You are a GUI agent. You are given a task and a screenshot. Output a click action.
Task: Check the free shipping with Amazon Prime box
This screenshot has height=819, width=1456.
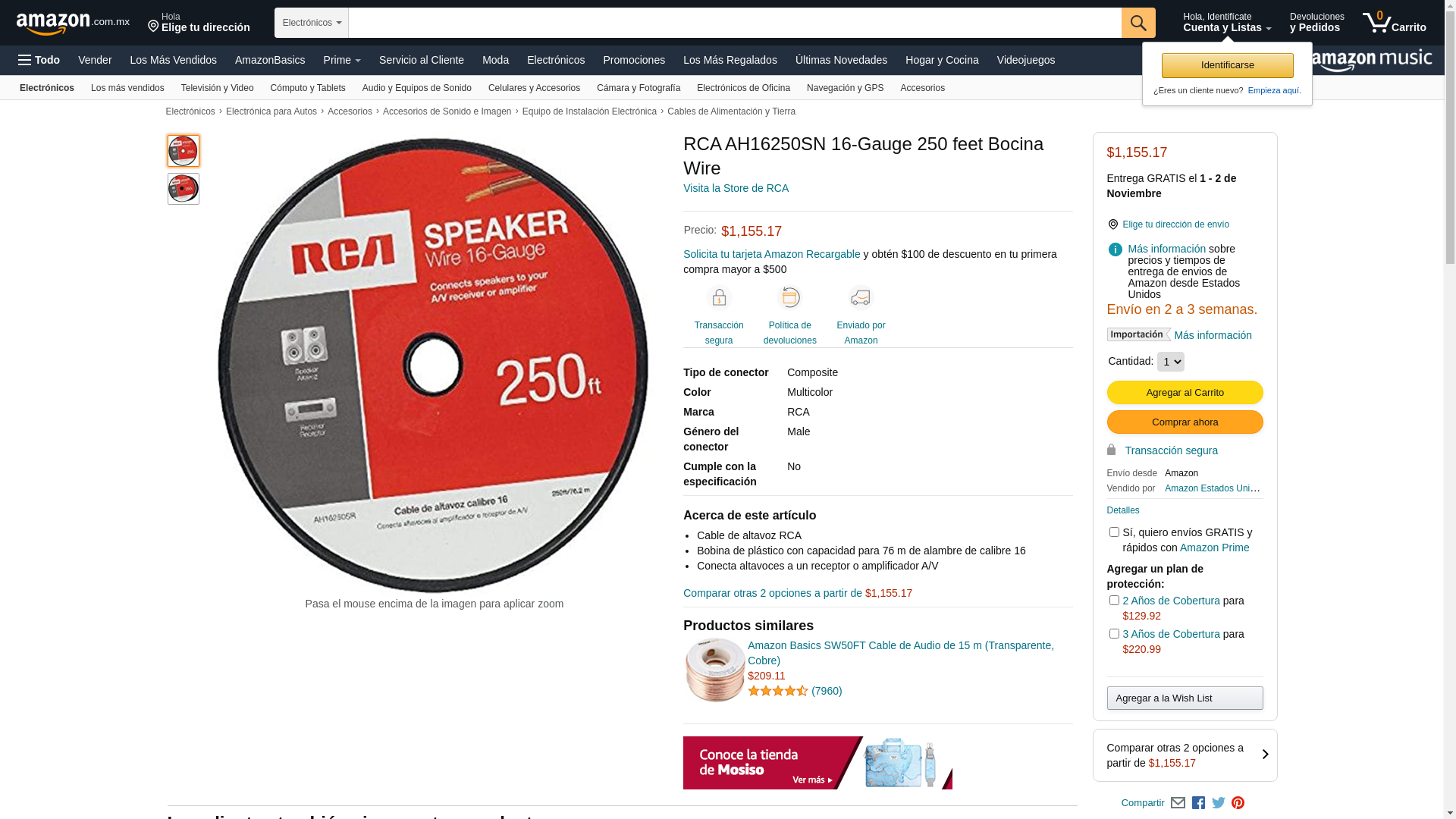coord(1113,532)
